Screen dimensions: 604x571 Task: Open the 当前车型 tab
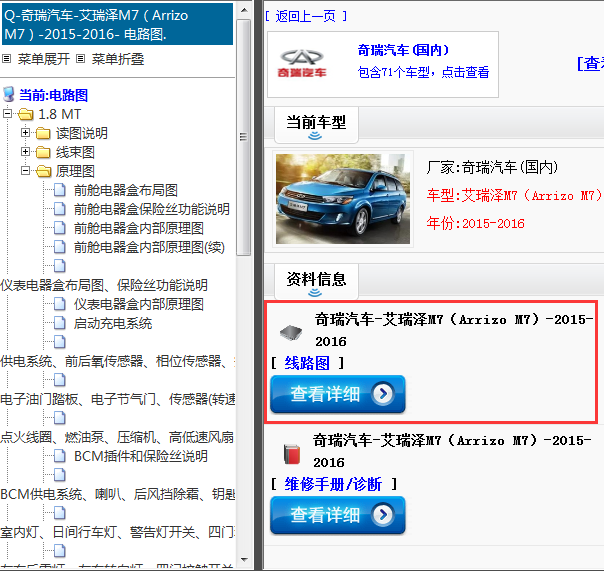[x=316, y=125]
